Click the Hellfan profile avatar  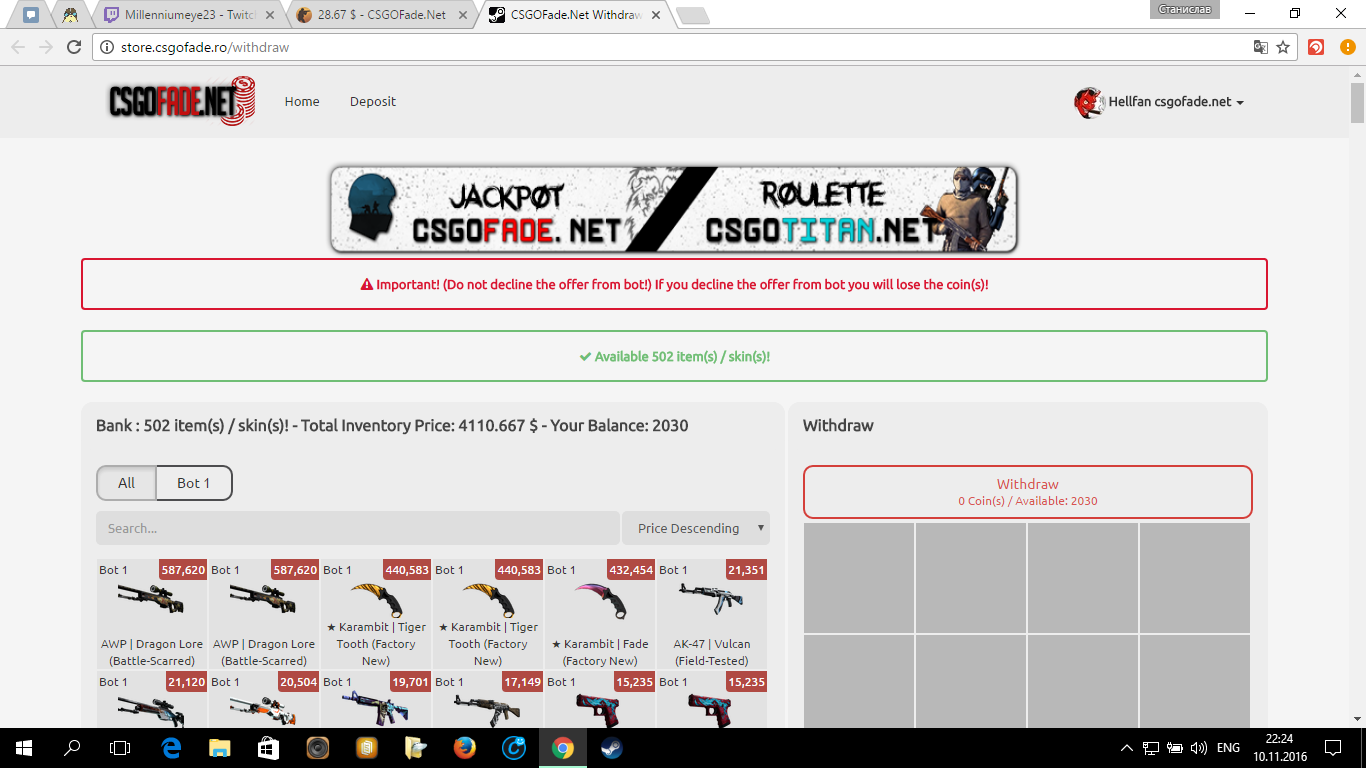[x=1089, y=102]
